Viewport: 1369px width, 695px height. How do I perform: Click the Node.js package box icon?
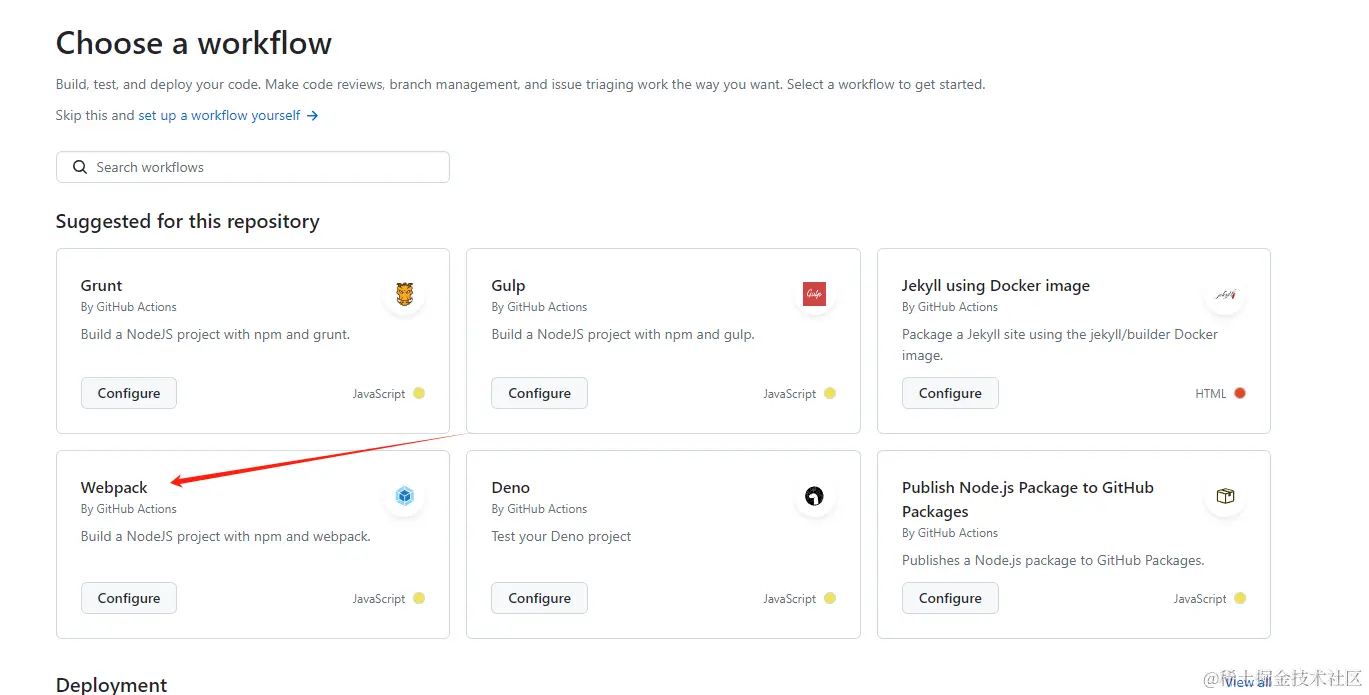click(x=1225, y=496)
